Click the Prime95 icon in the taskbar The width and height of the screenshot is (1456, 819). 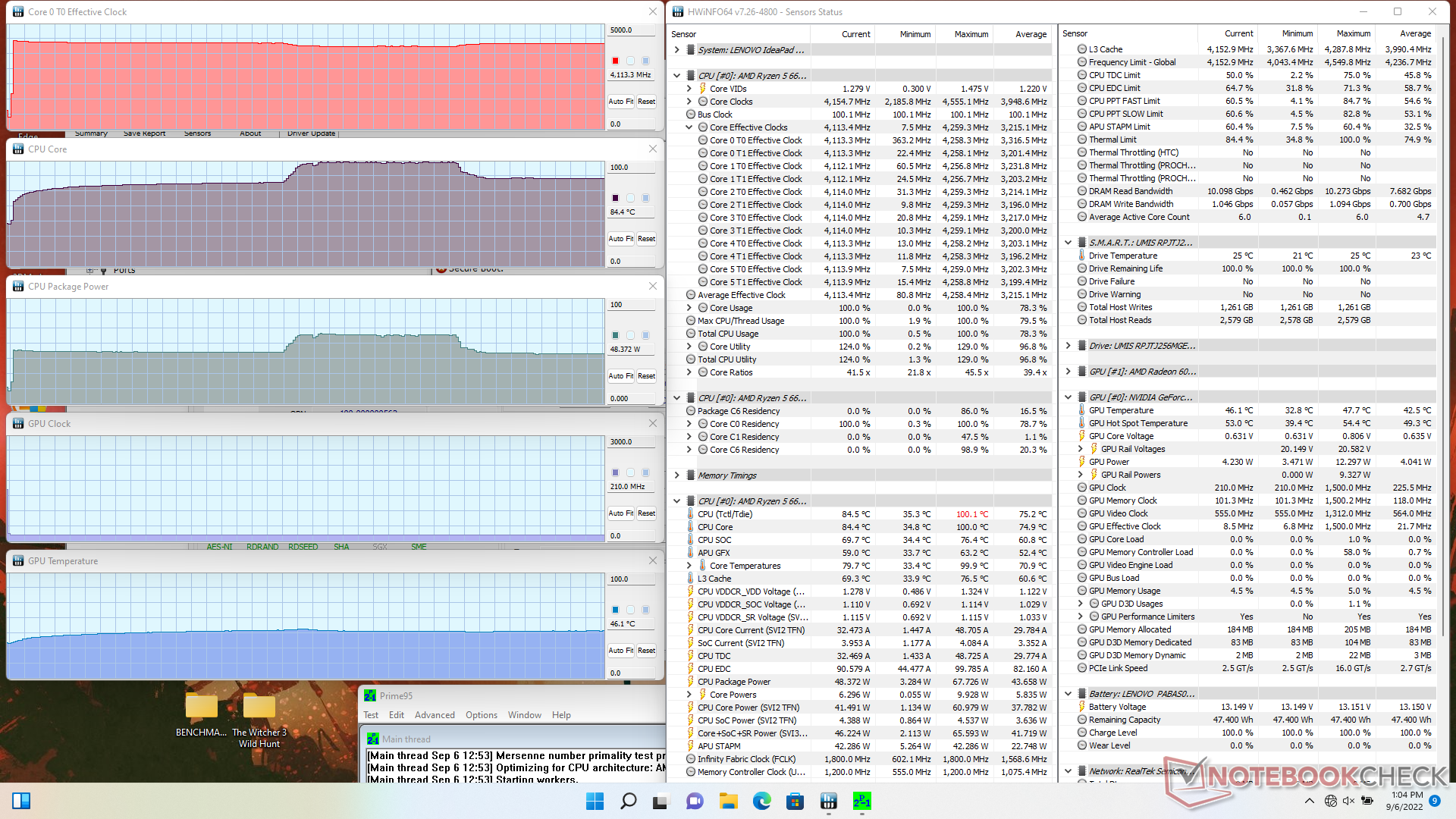[861, 801]
